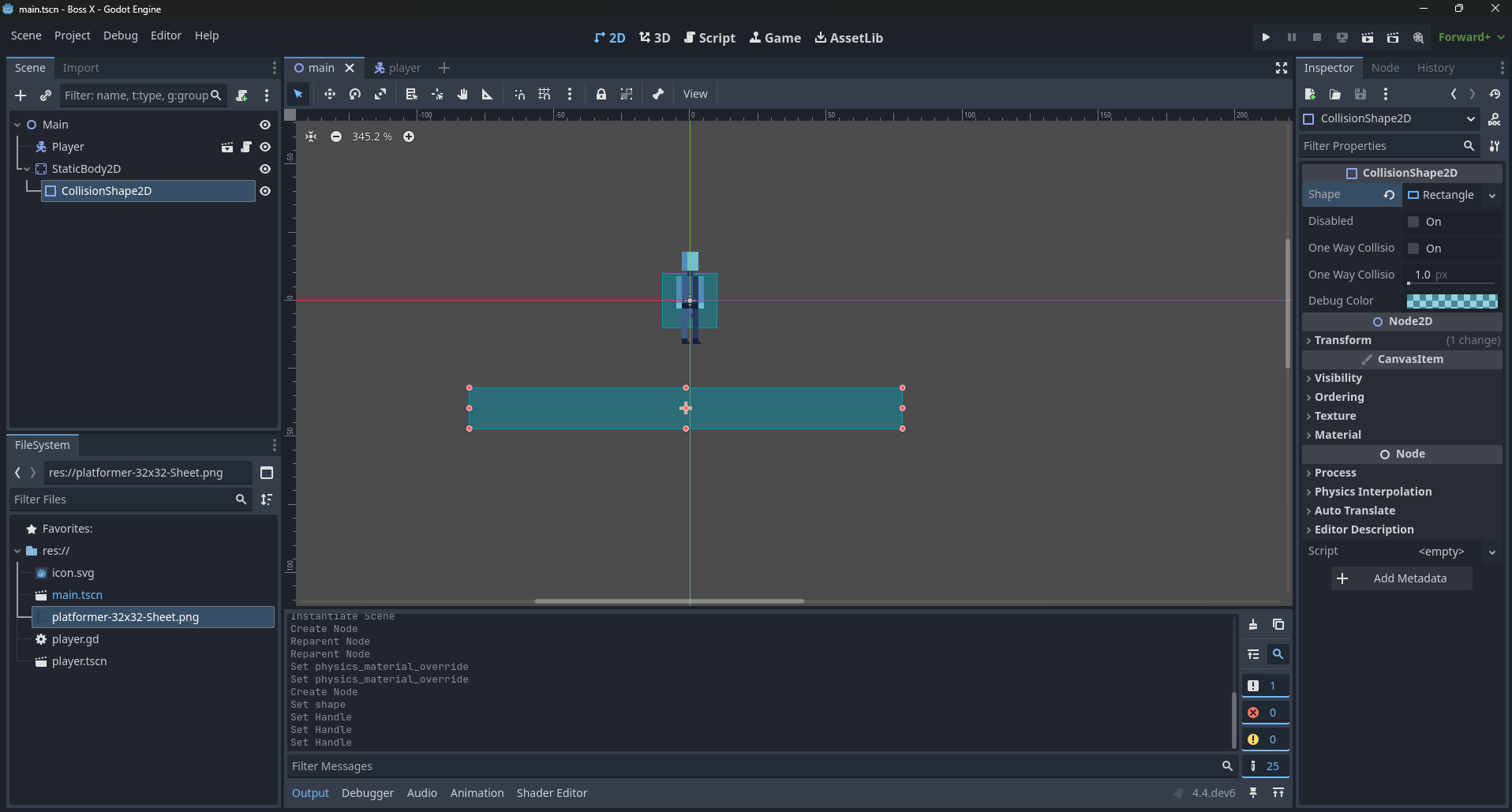This screenshot has height=812, width=1512.
Task: Open the Debug menu
Action: [x=121, y=36]
